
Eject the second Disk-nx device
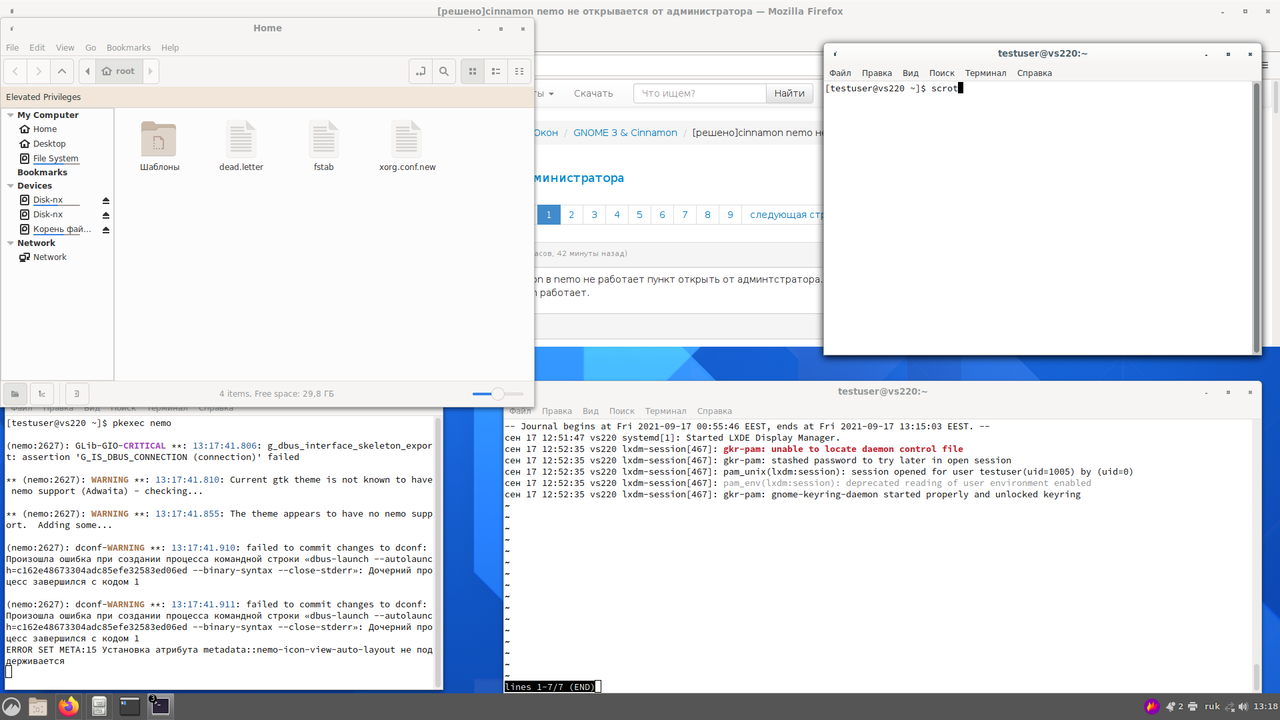click(x=106, y=215)
